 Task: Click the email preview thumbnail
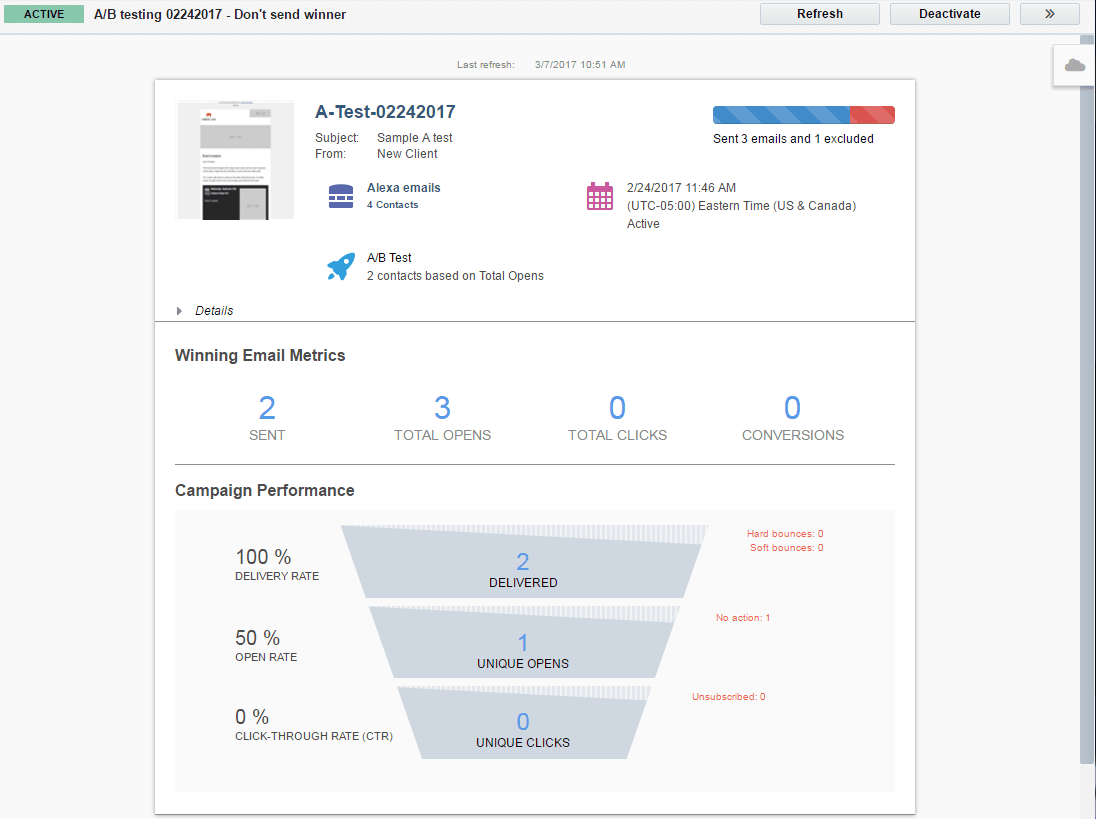pos(235,160)
